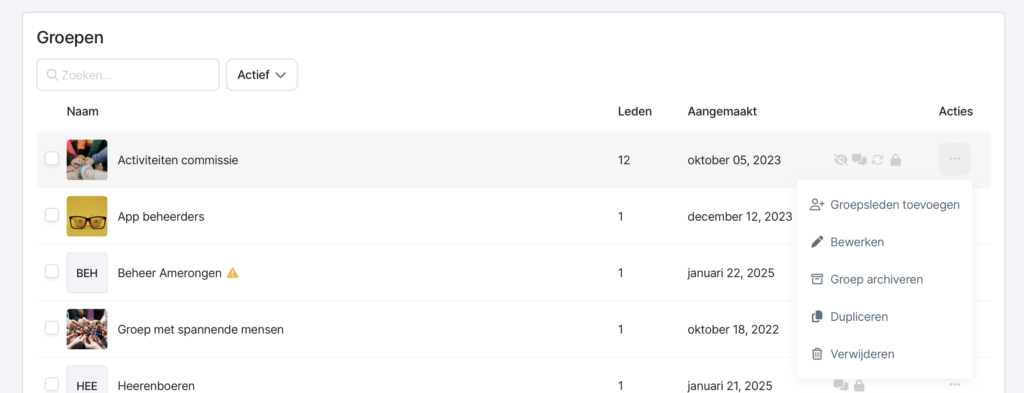Click the date oktober 18, 2022
Image resolution: width=1024 pixels, height=393 pixels.
click(x=733, y=330)
